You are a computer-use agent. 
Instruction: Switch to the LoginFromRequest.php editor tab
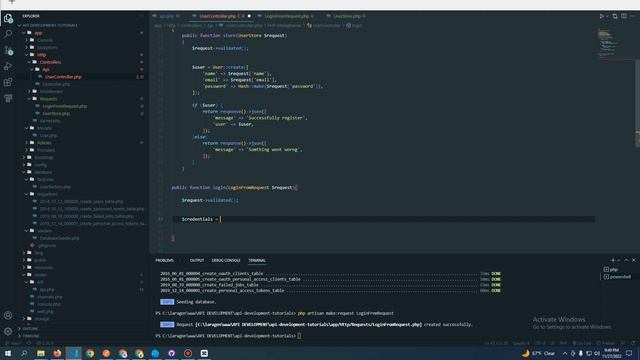(287, 16)
